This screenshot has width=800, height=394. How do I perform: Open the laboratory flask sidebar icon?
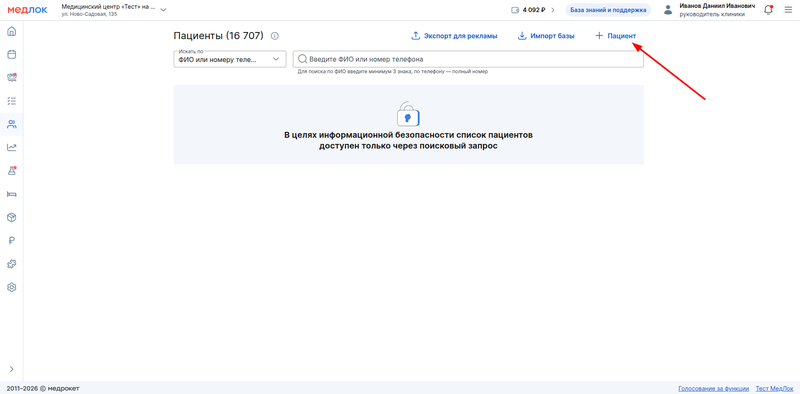[11, 171]
